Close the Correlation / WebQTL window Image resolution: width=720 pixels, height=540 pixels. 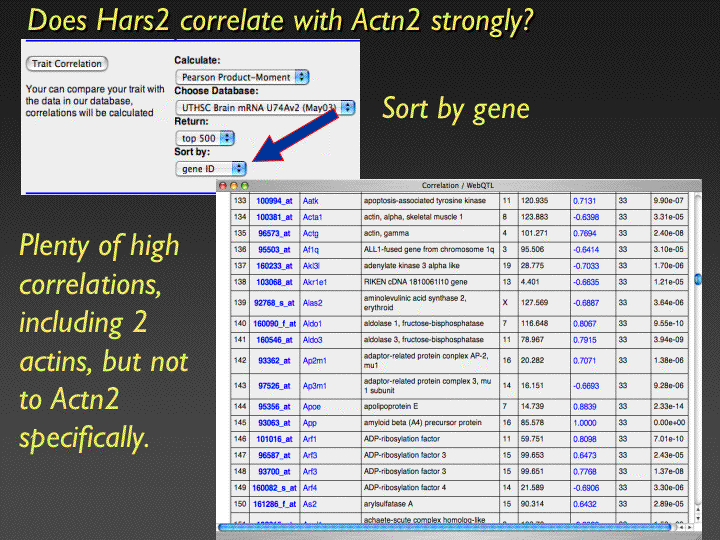coord(222,186)
